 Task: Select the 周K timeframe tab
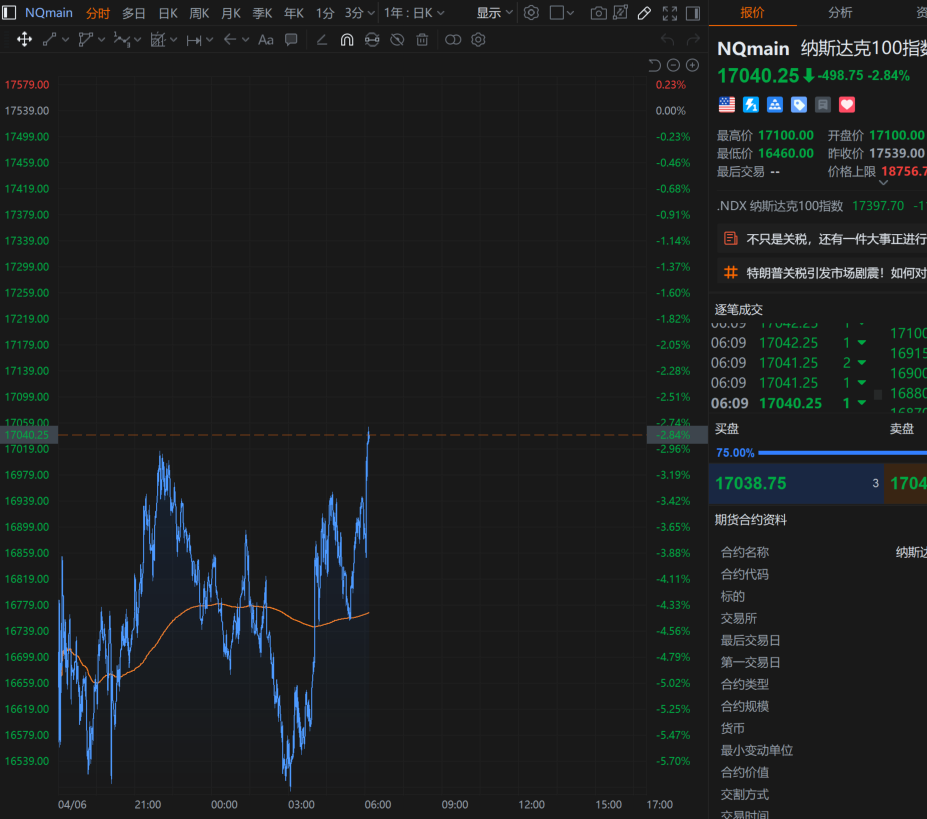pyautogui.click(x=199, y=13)
